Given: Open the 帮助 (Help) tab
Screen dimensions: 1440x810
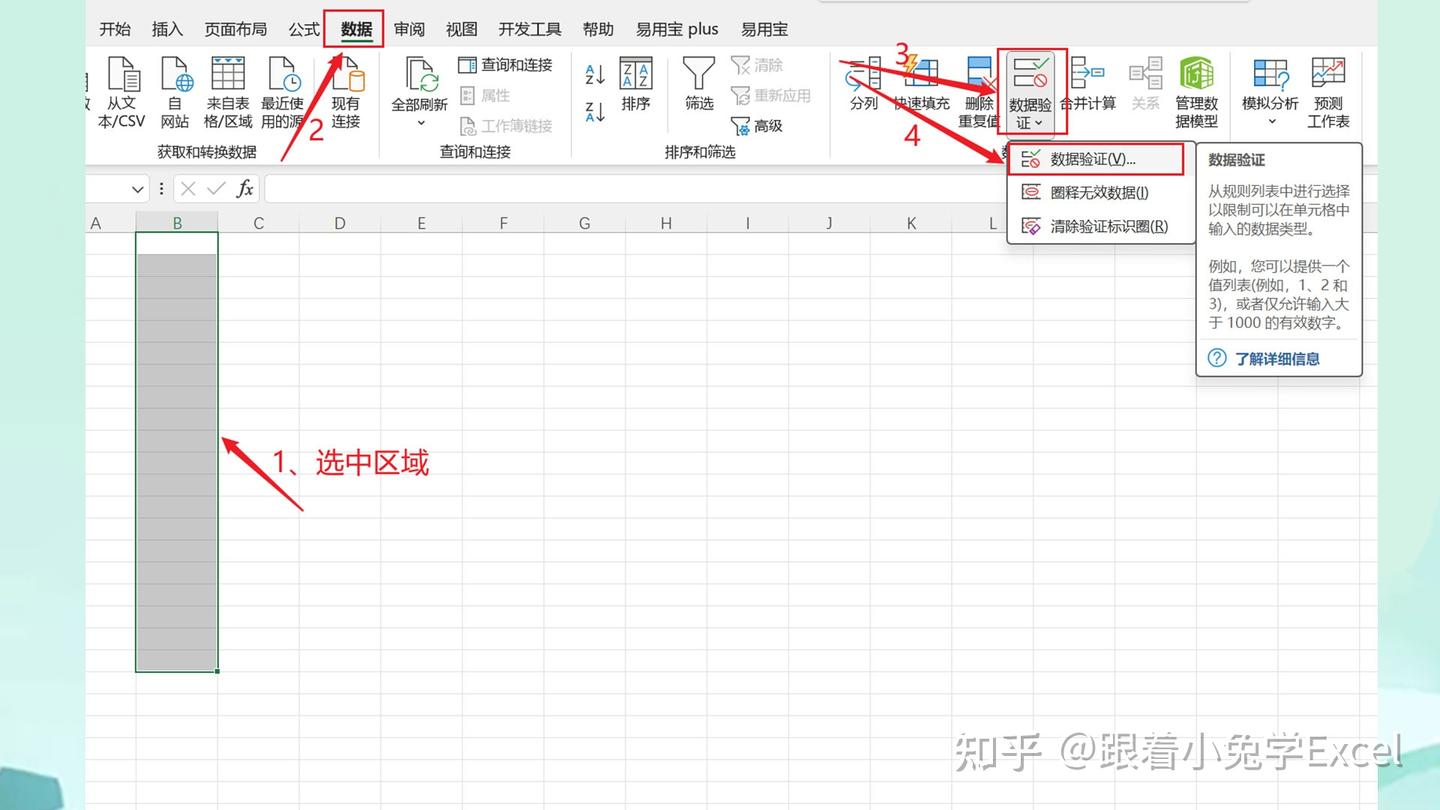Looking at the screenshot, I should (x=598, y=29).
